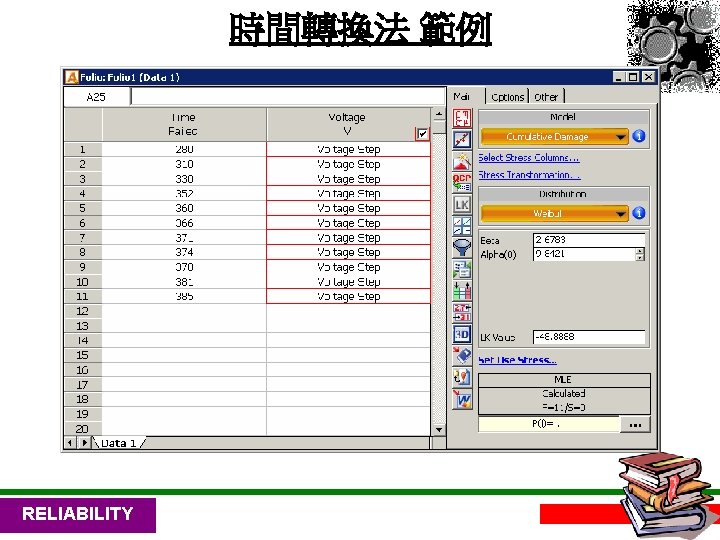720x540 pixels.
Task: Switch to the Options tab
Action: [507, 97]
